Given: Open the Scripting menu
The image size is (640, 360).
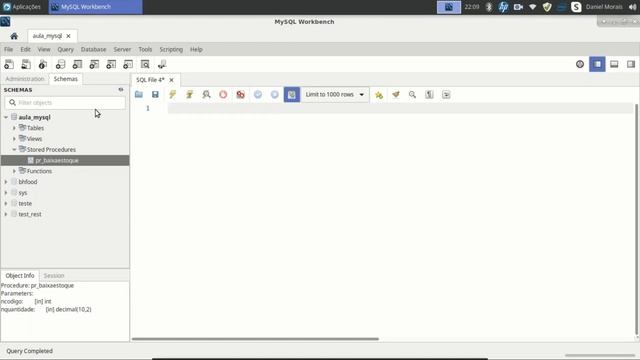Looking at the screenshot, I should click(171, 49).
